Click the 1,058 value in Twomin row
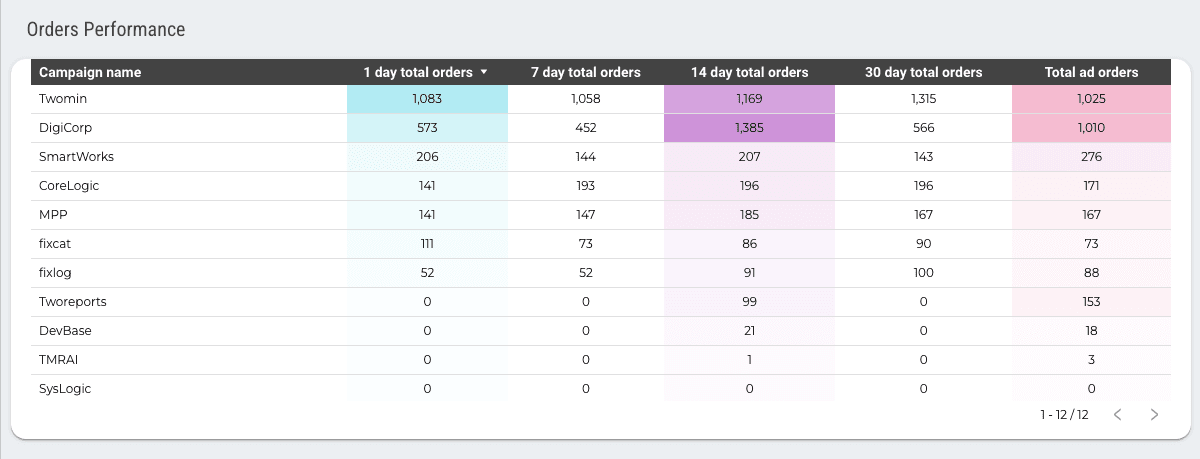This screenshot has height=459, width=1200. click(x=585, y=99)
